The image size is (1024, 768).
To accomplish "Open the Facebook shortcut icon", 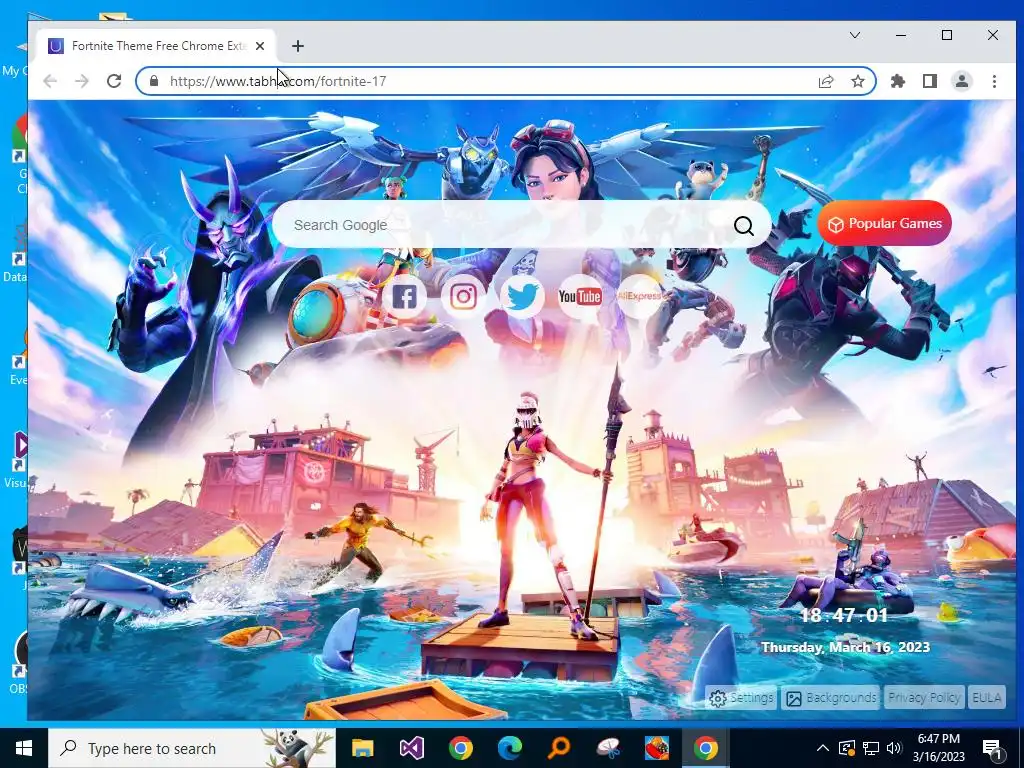I will [x=404, y=297].
